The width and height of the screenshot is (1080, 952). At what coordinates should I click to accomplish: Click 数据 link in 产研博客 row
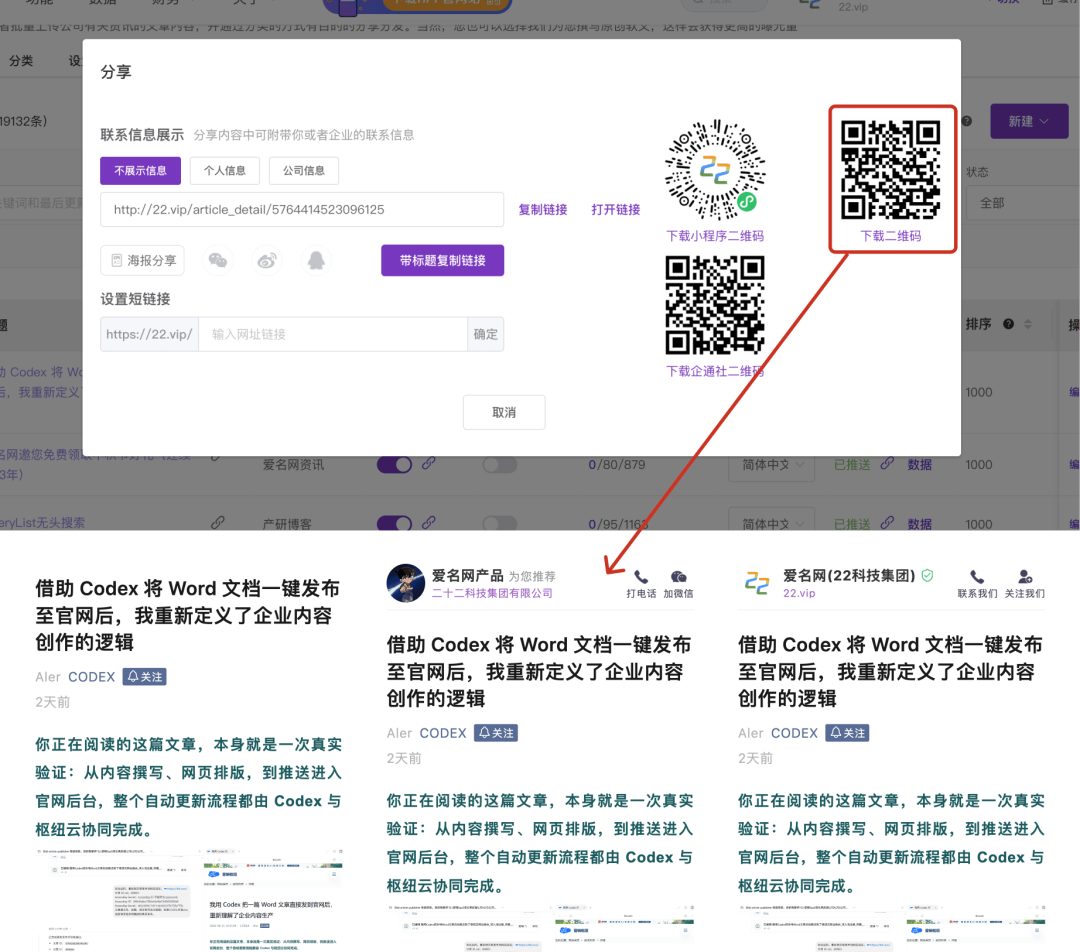[x=920, y=524]
